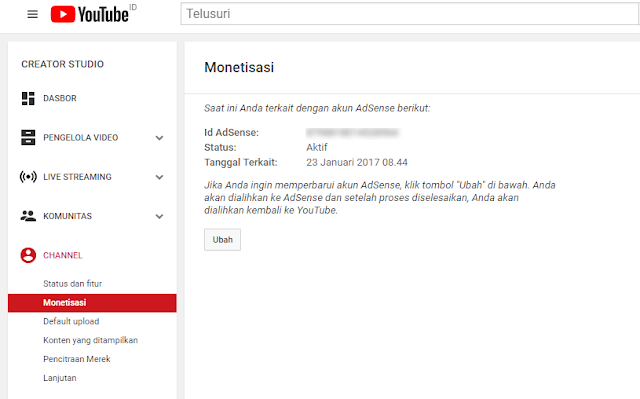Open Default upload settings
The image size is (640, 399).
(x=71, y=321)
